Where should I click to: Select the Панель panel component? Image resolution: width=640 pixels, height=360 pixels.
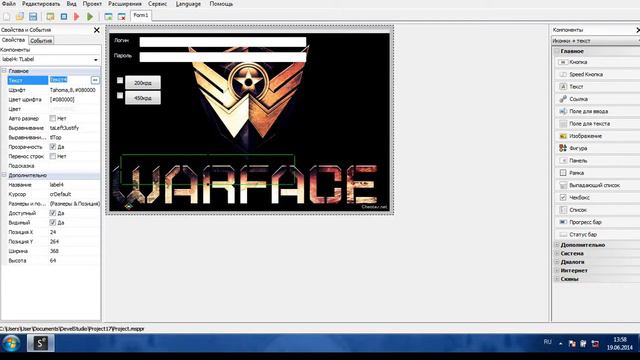tap(597, 160)
